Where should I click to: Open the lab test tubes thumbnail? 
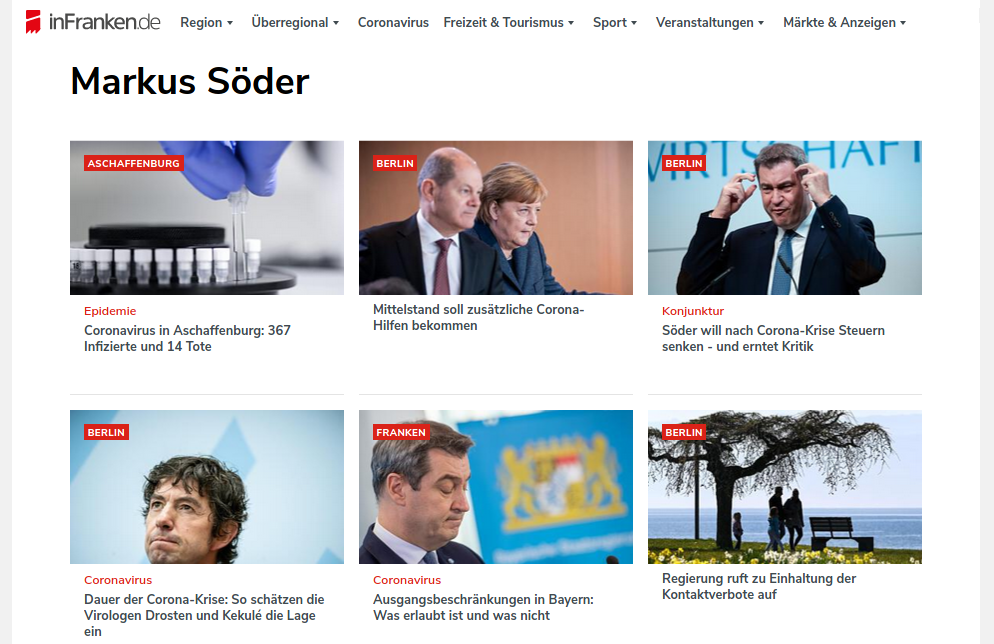pyautogui.click(x=207, y=217)
